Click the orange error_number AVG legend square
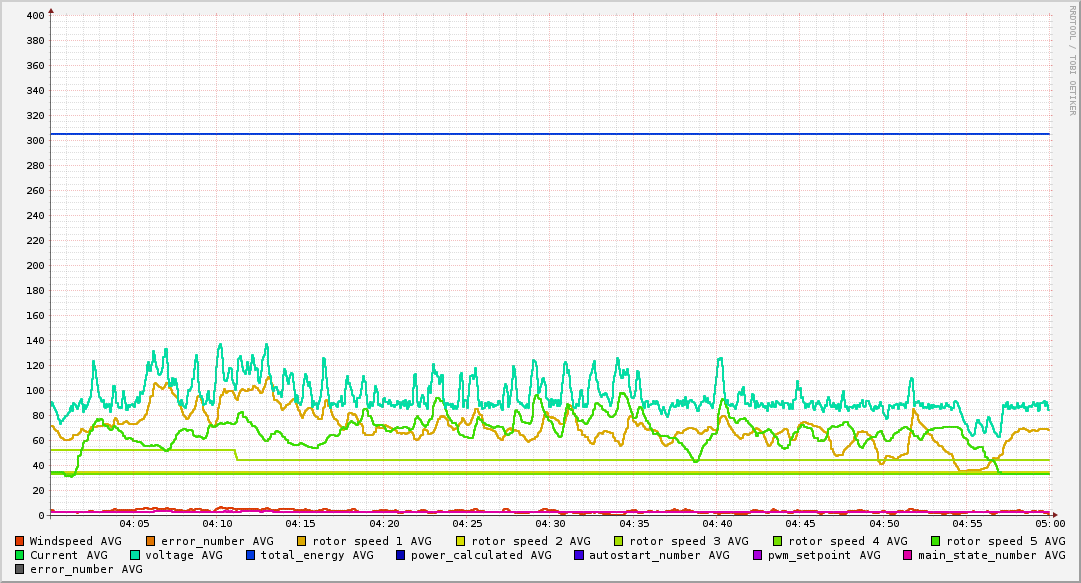The width and height of the screenshot is (1081, 583). tap(151, 541)
